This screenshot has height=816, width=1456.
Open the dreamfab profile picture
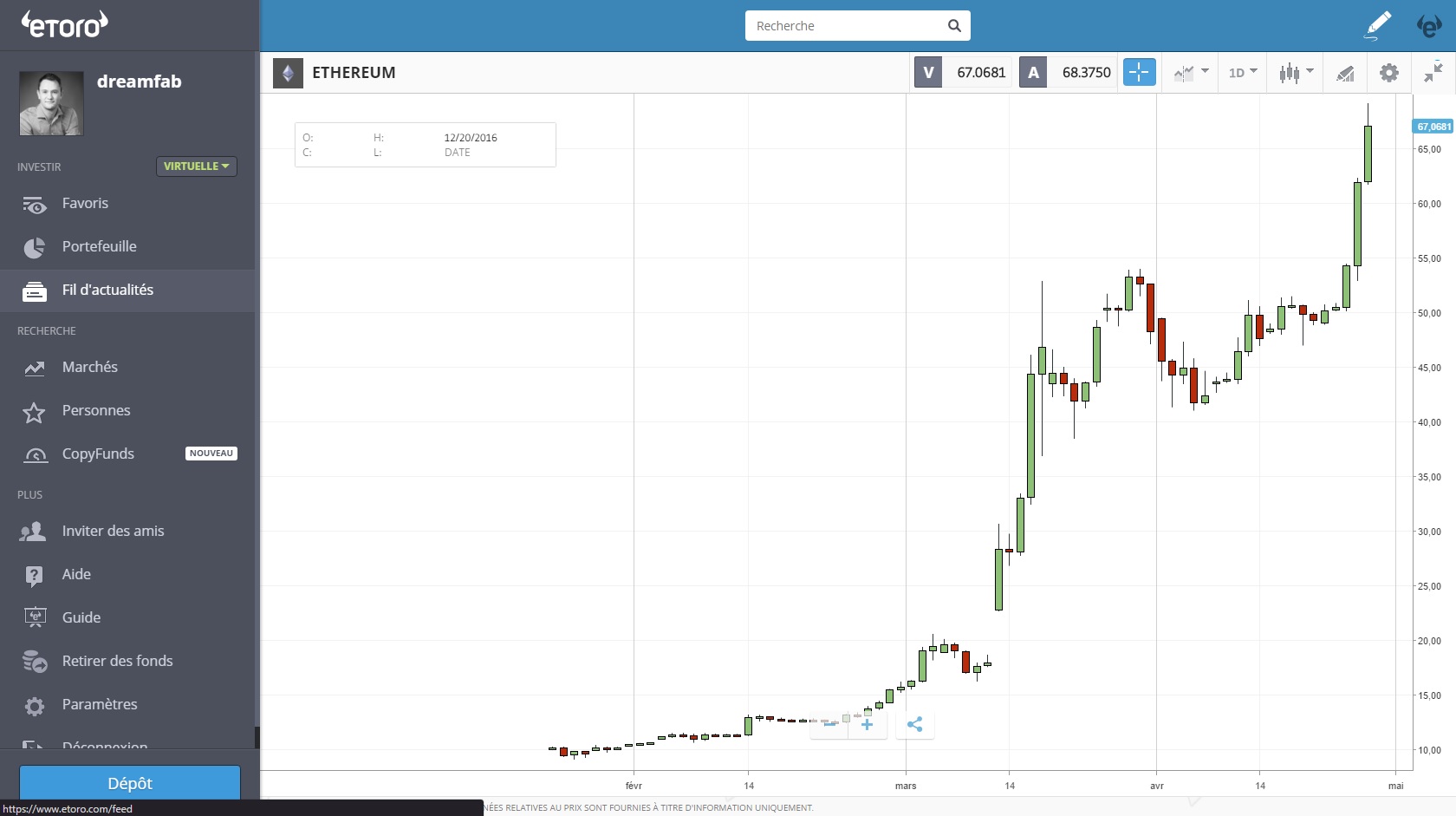pos(51,103)
